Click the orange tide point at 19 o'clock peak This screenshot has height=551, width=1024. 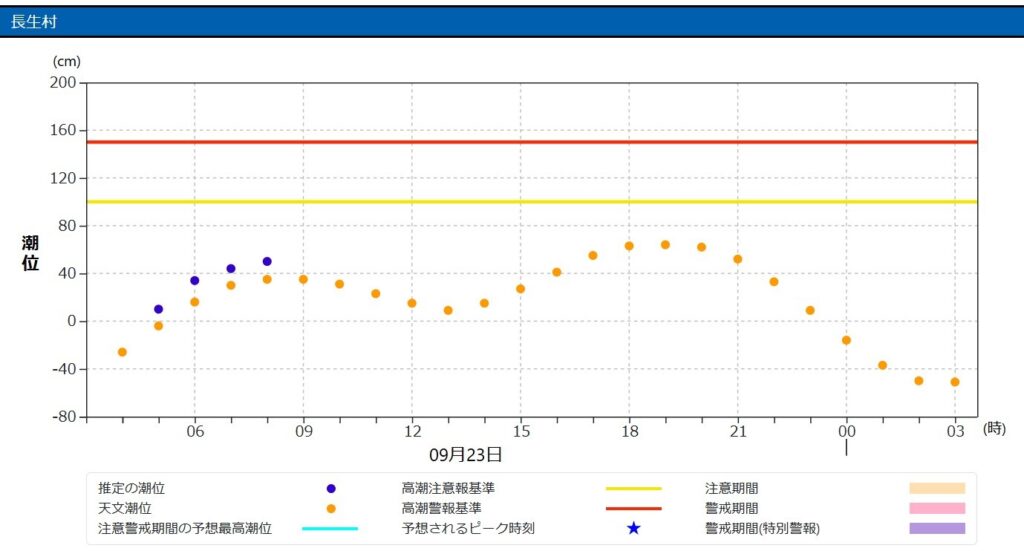pos(665,245)
